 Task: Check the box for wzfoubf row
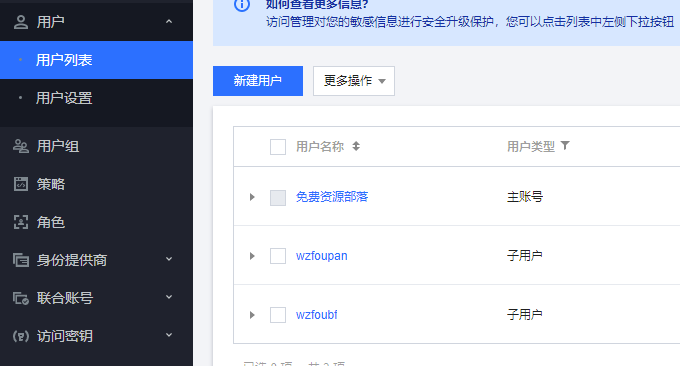pos(278,315)
